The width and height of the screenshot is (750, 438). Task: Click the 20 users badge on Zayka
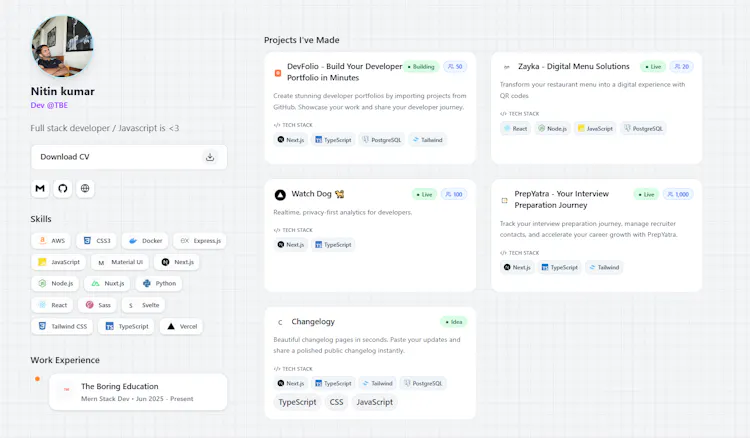pyautogui.click(x=682, y=66)
